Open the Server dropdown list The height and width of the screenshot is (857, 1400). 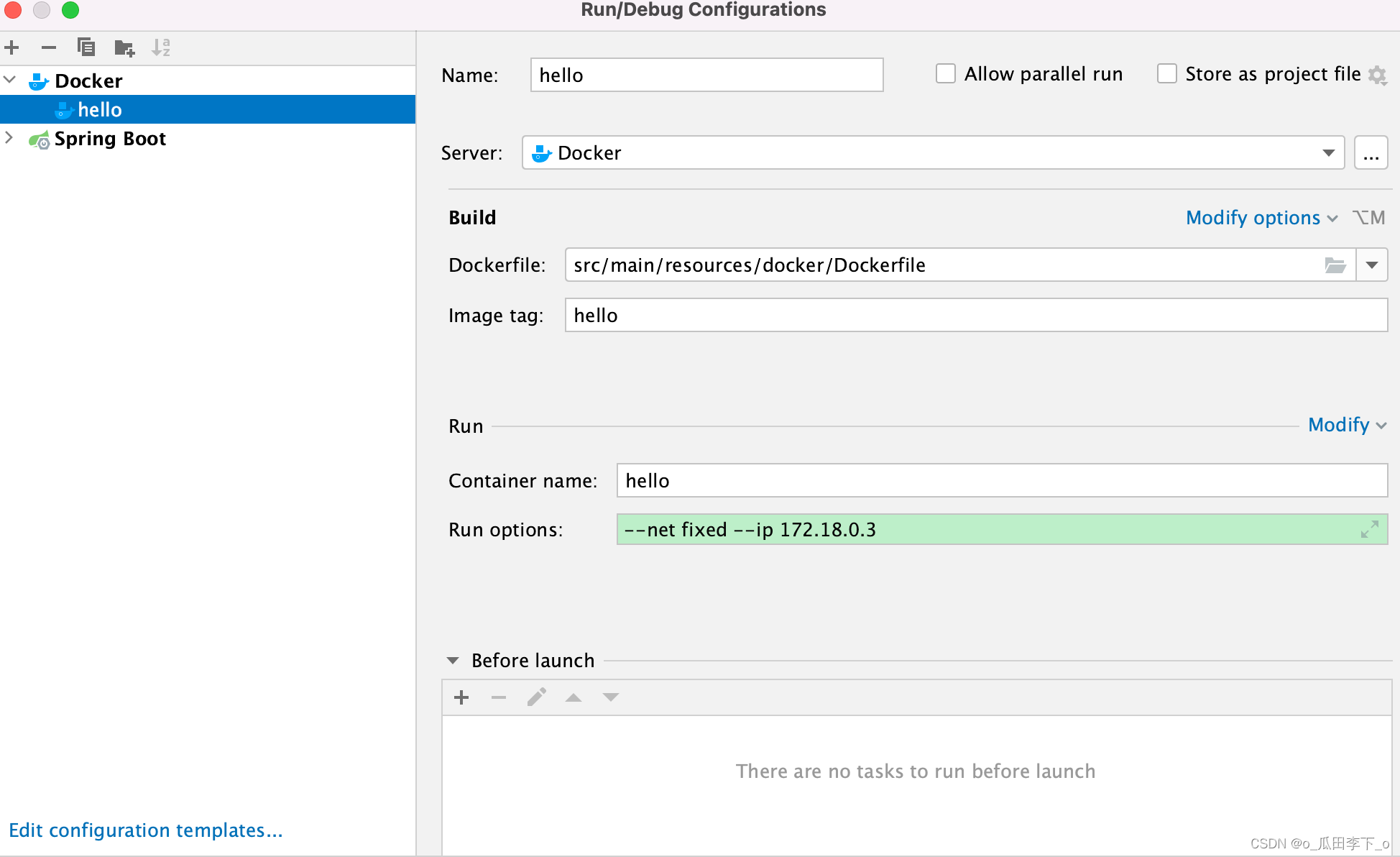(x=1328, y=153)
